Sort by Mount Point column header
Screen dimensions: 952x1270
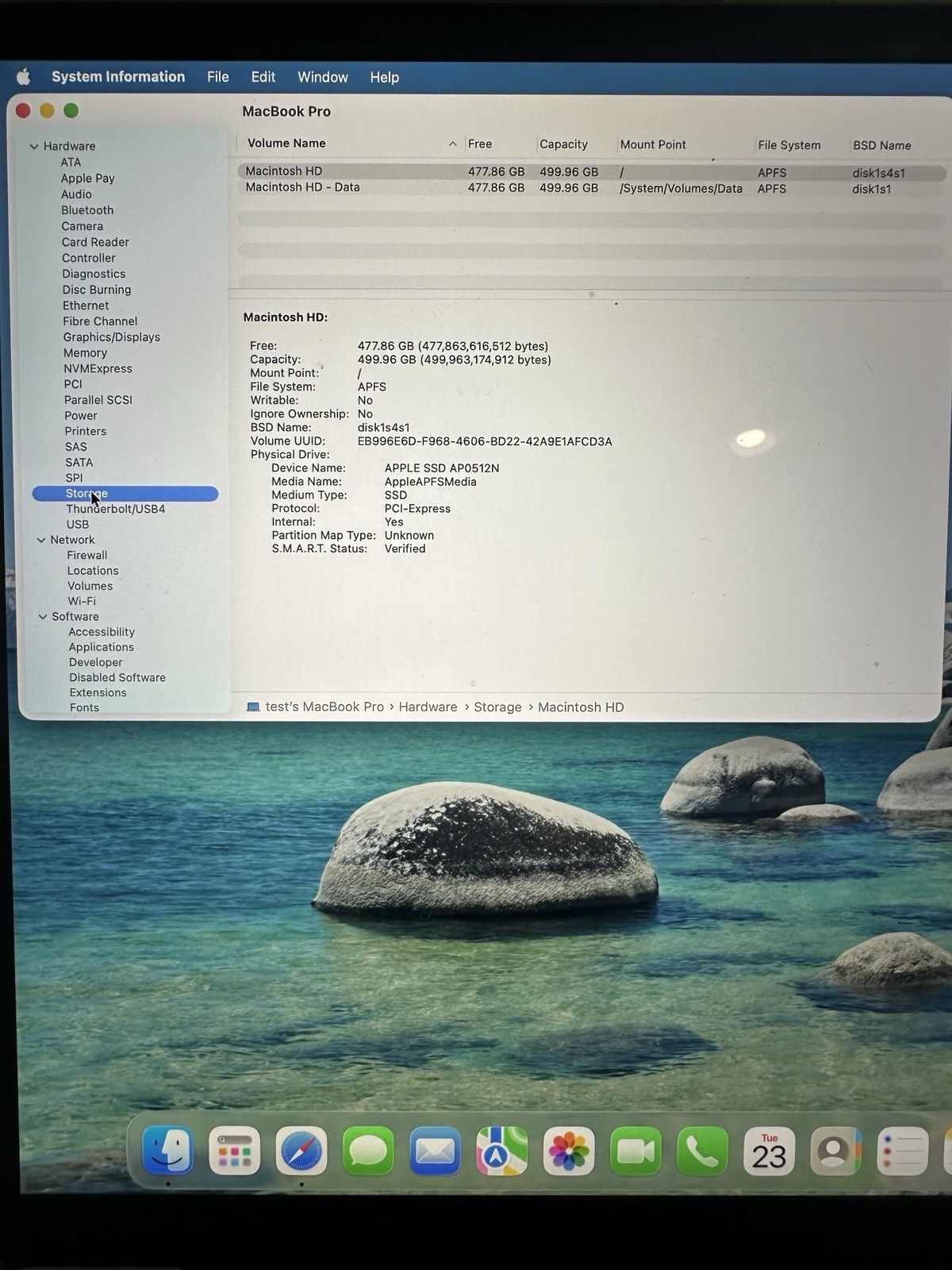653,144
